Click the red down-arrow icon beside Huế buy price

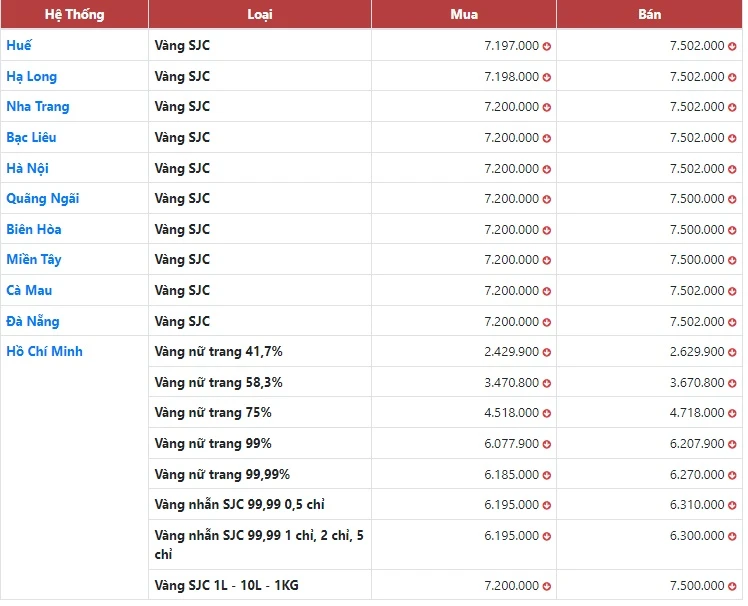click(x=547, y=46)
